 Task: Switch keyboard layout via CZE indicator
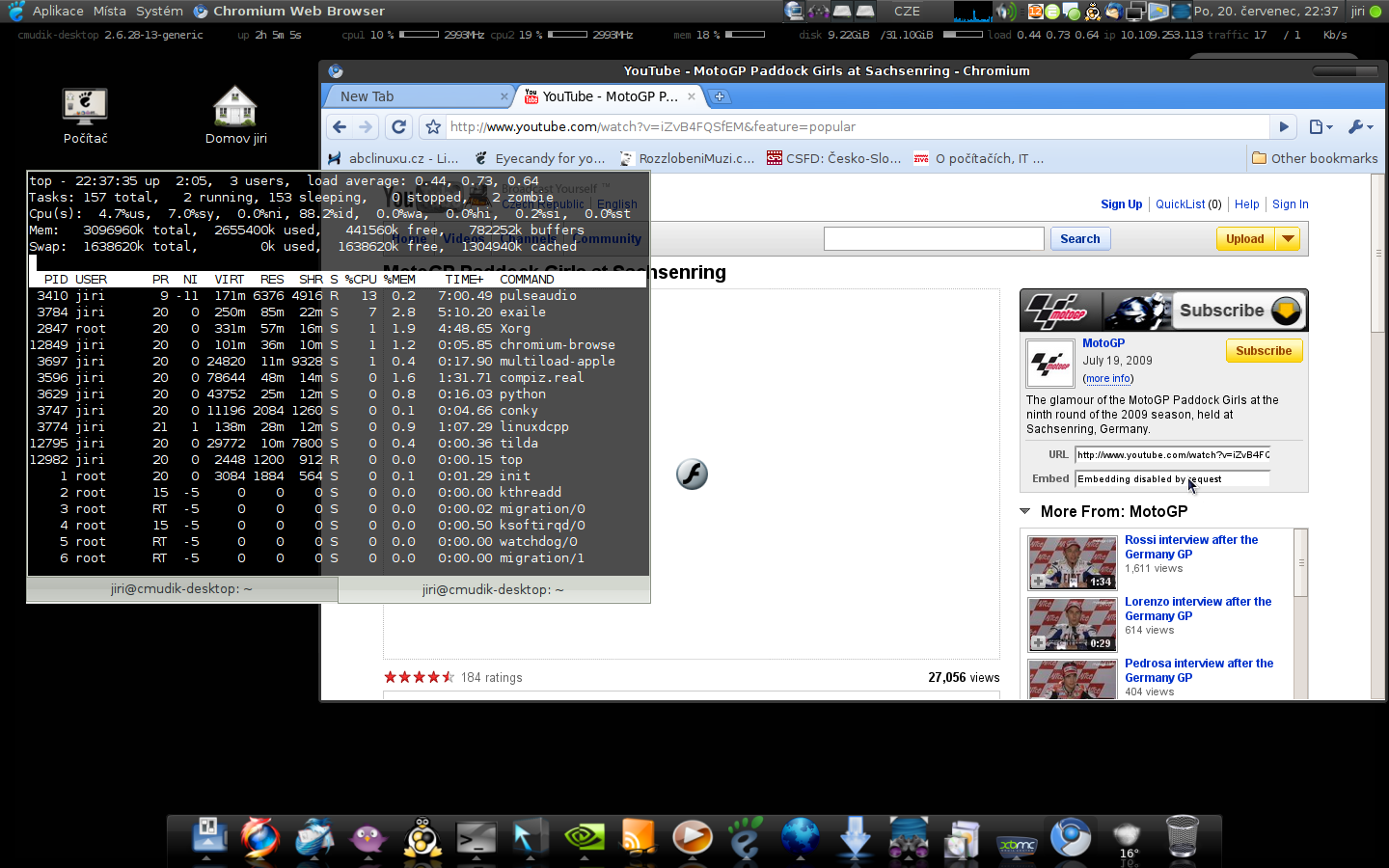pos(907,11)
